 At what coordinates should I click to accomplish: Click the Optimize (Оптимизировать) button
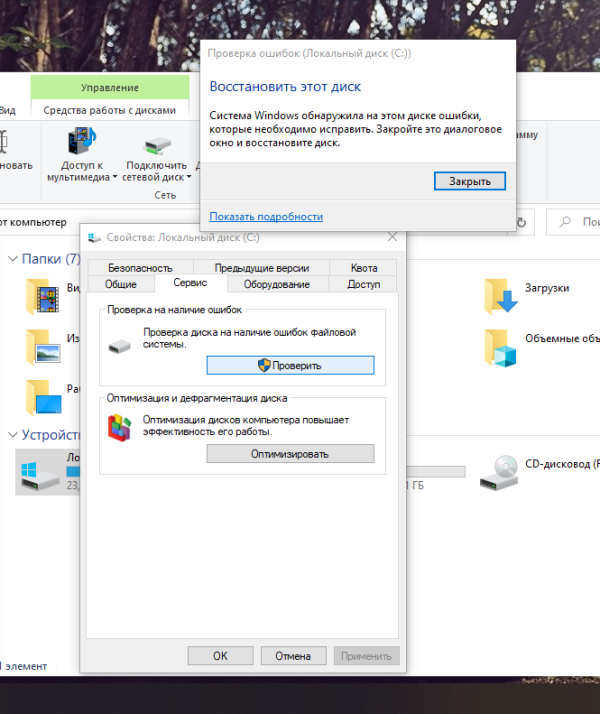coord(290,454)
